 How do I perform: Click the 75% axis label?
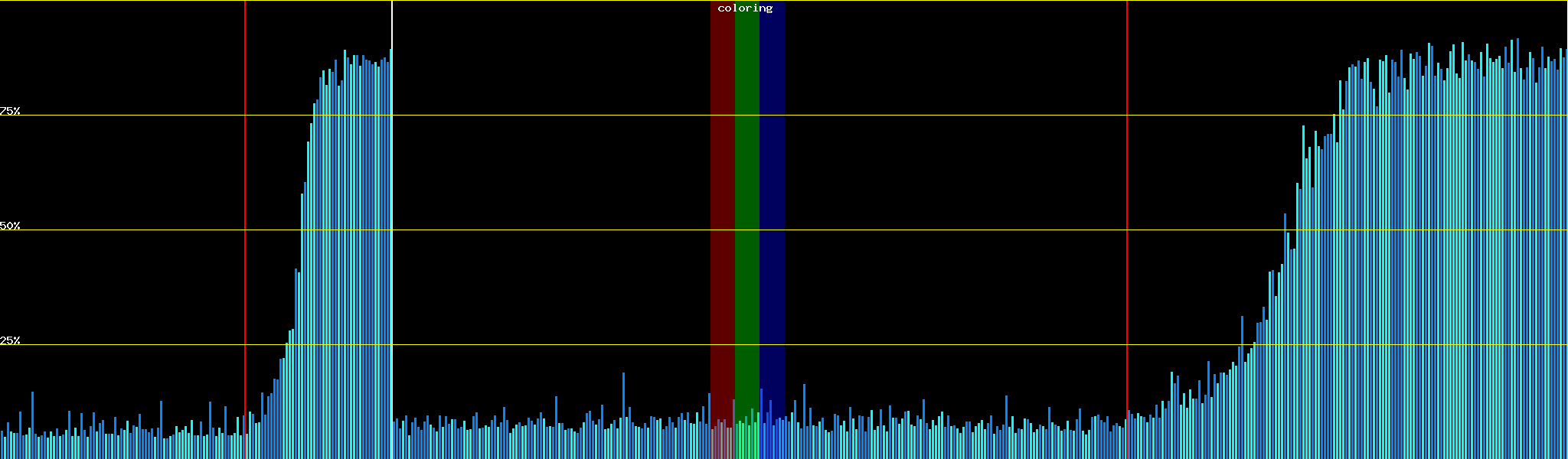[x=10, y=111]
